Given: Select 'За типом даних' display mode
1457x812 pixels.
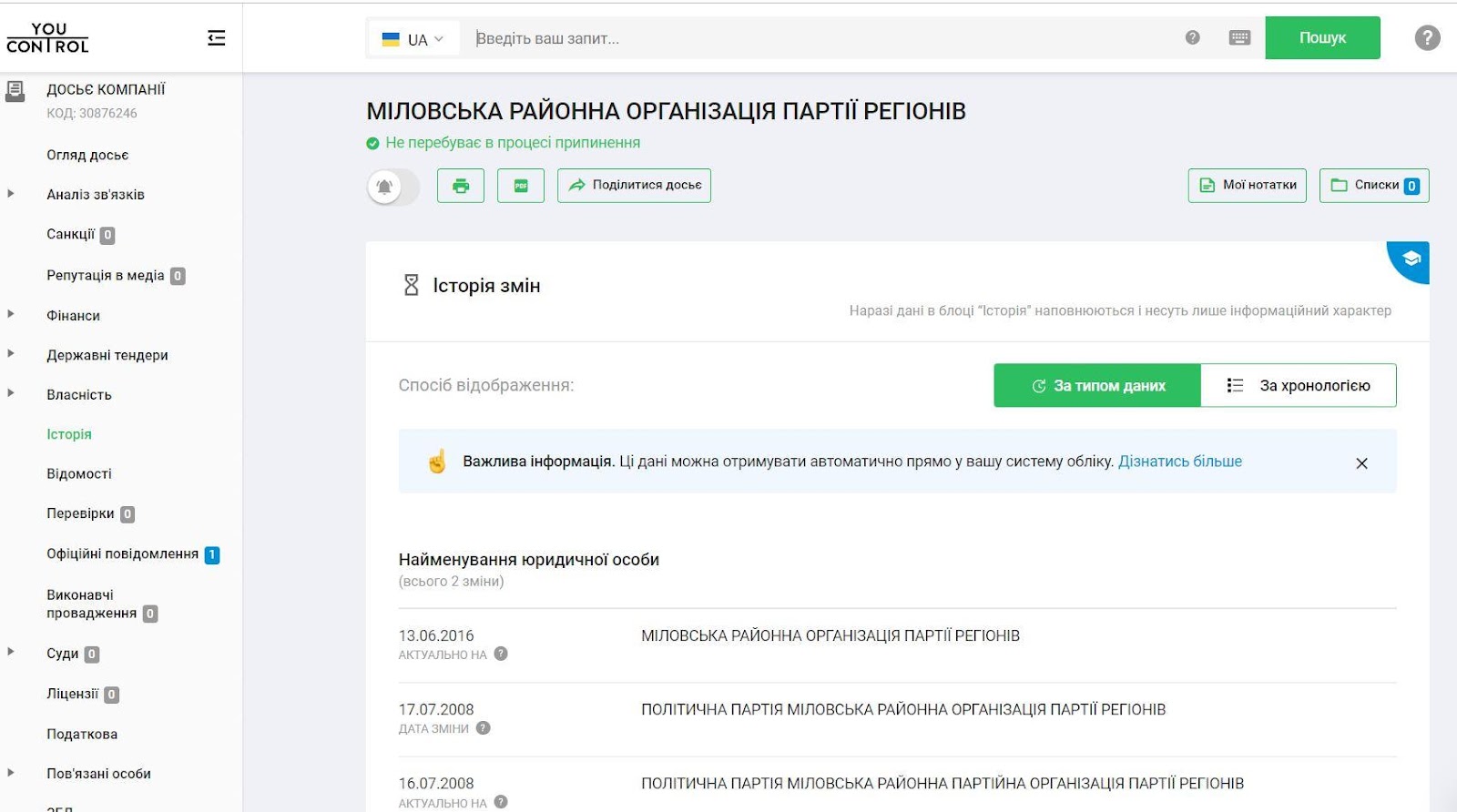Looking at the screenshot, I should [1097, 386].
